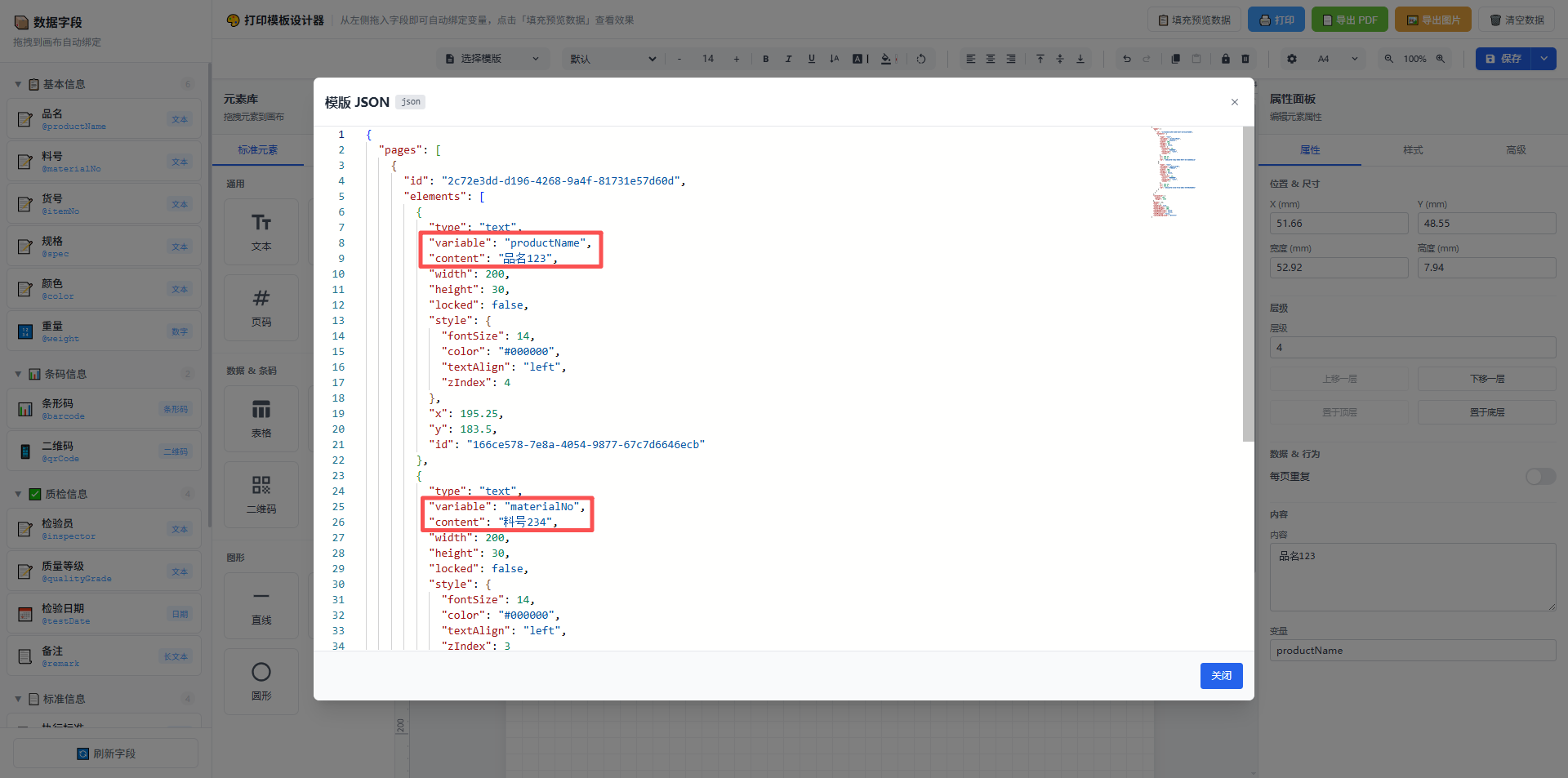Switch to the 样式 tab

point(1413,150)
